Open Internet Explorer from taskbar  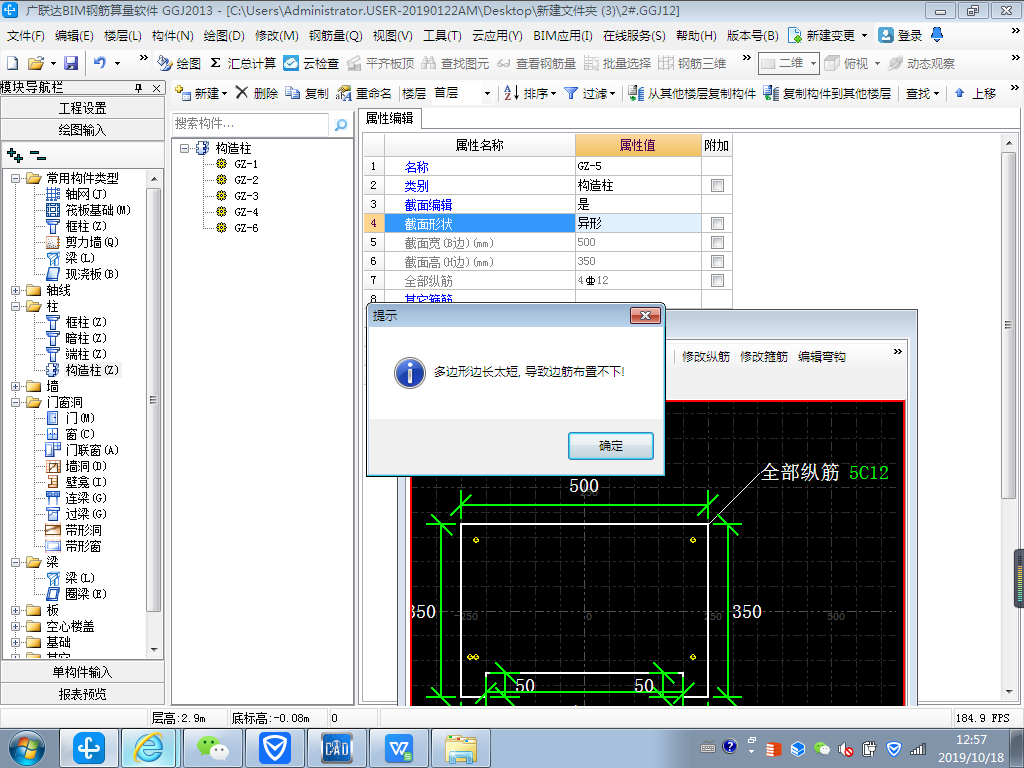coord(150,748)
